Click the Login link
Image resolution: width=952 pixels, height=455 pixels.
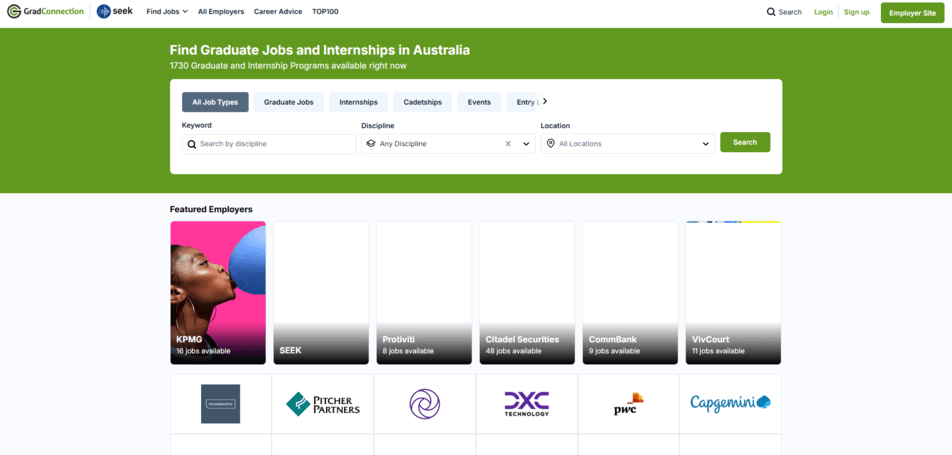tap(823, 12)
